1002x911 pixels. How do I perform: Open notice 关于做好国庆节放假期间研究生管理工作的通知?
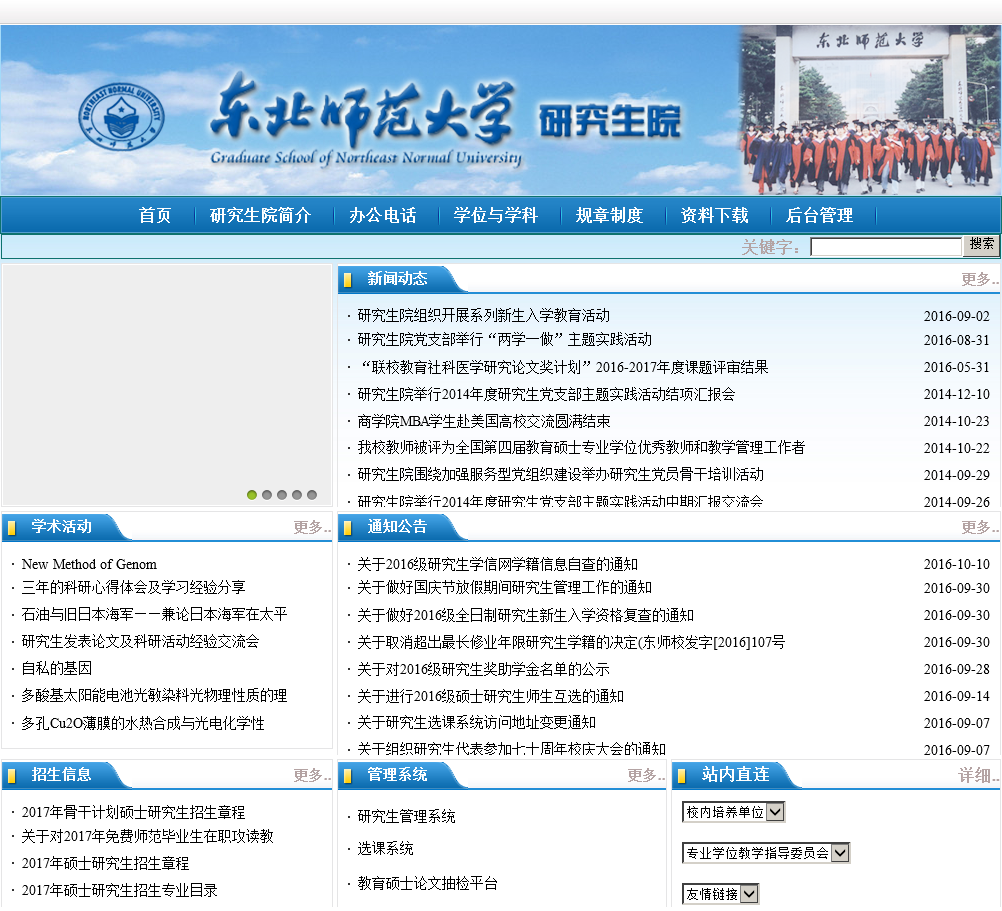(x=504, y=588)
